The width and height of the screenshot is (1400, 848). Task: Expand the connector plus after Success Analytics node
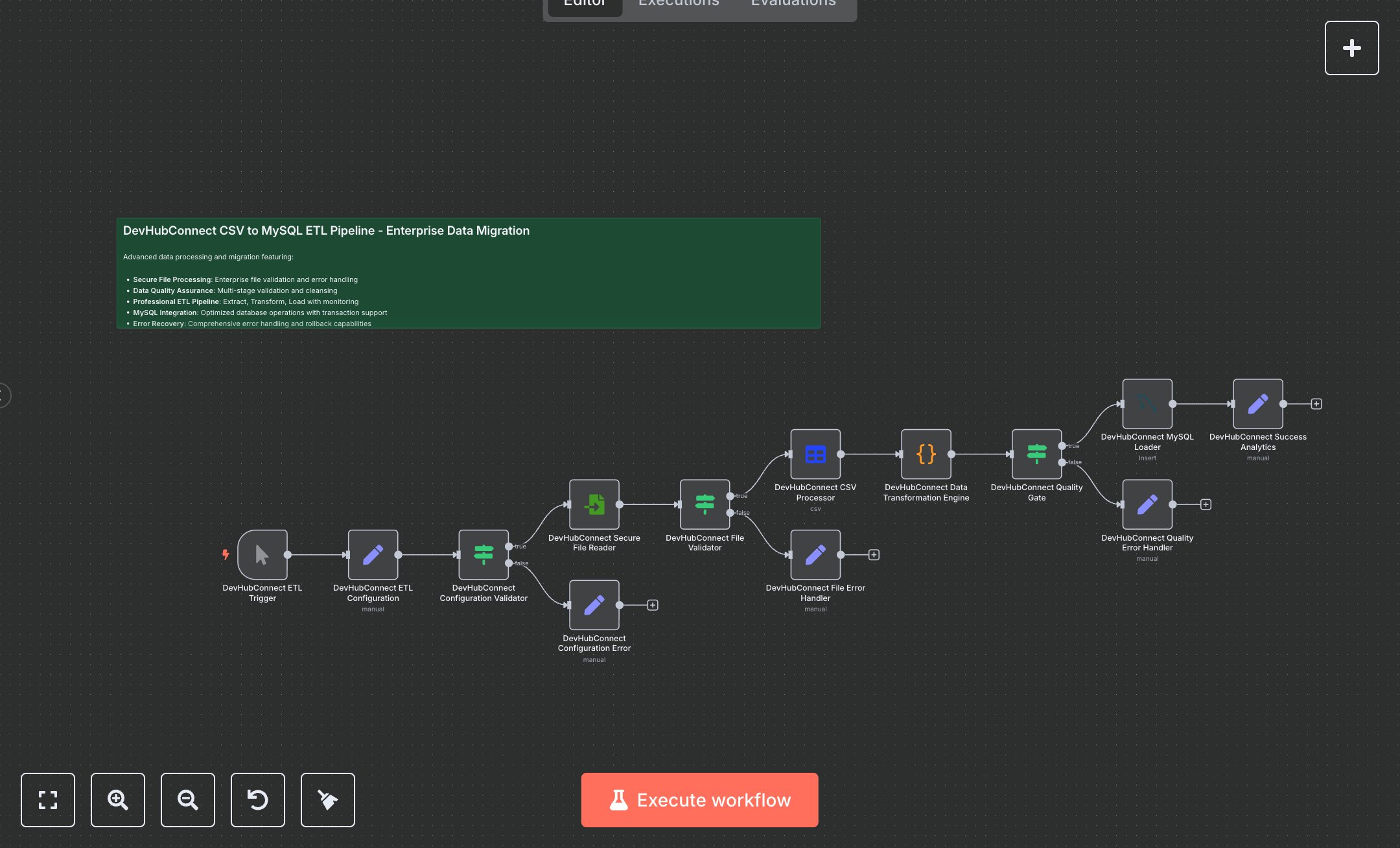click(x=1316, y=403)
